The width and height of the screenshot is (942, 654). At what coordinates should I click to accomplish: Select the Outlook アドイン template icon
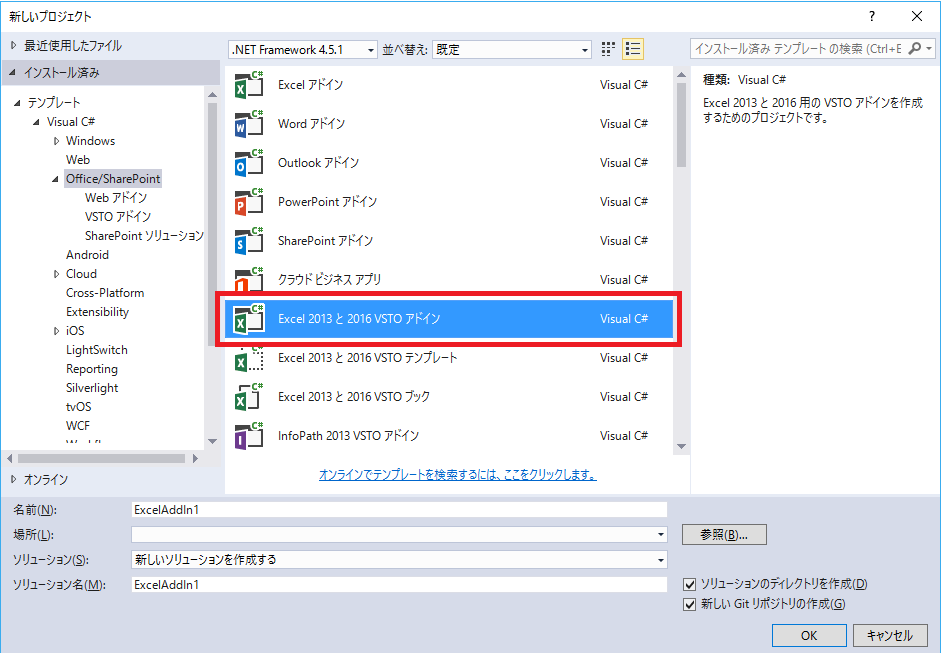[249, 163]
